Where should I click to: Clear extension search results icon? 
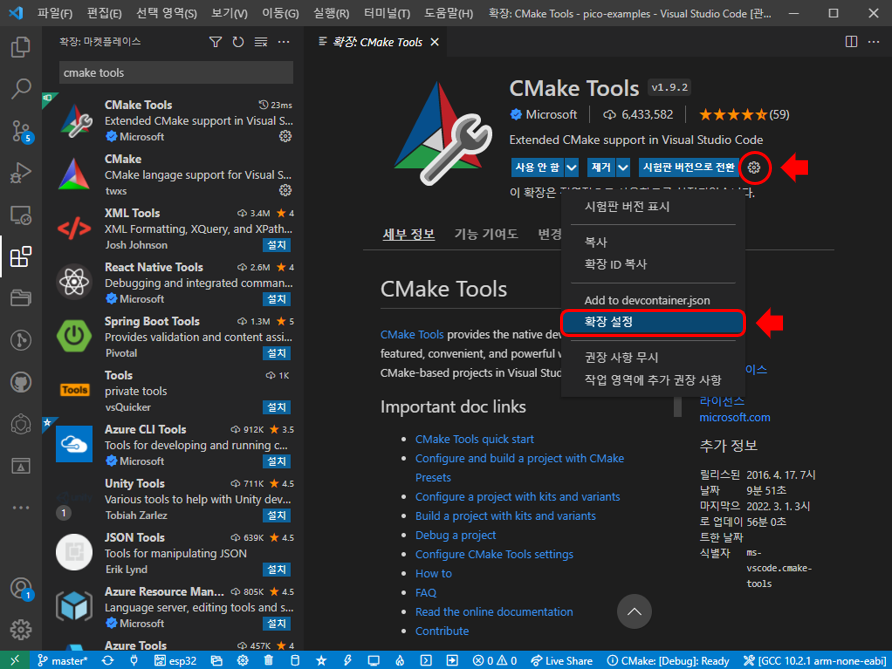(x=261, y=42)
